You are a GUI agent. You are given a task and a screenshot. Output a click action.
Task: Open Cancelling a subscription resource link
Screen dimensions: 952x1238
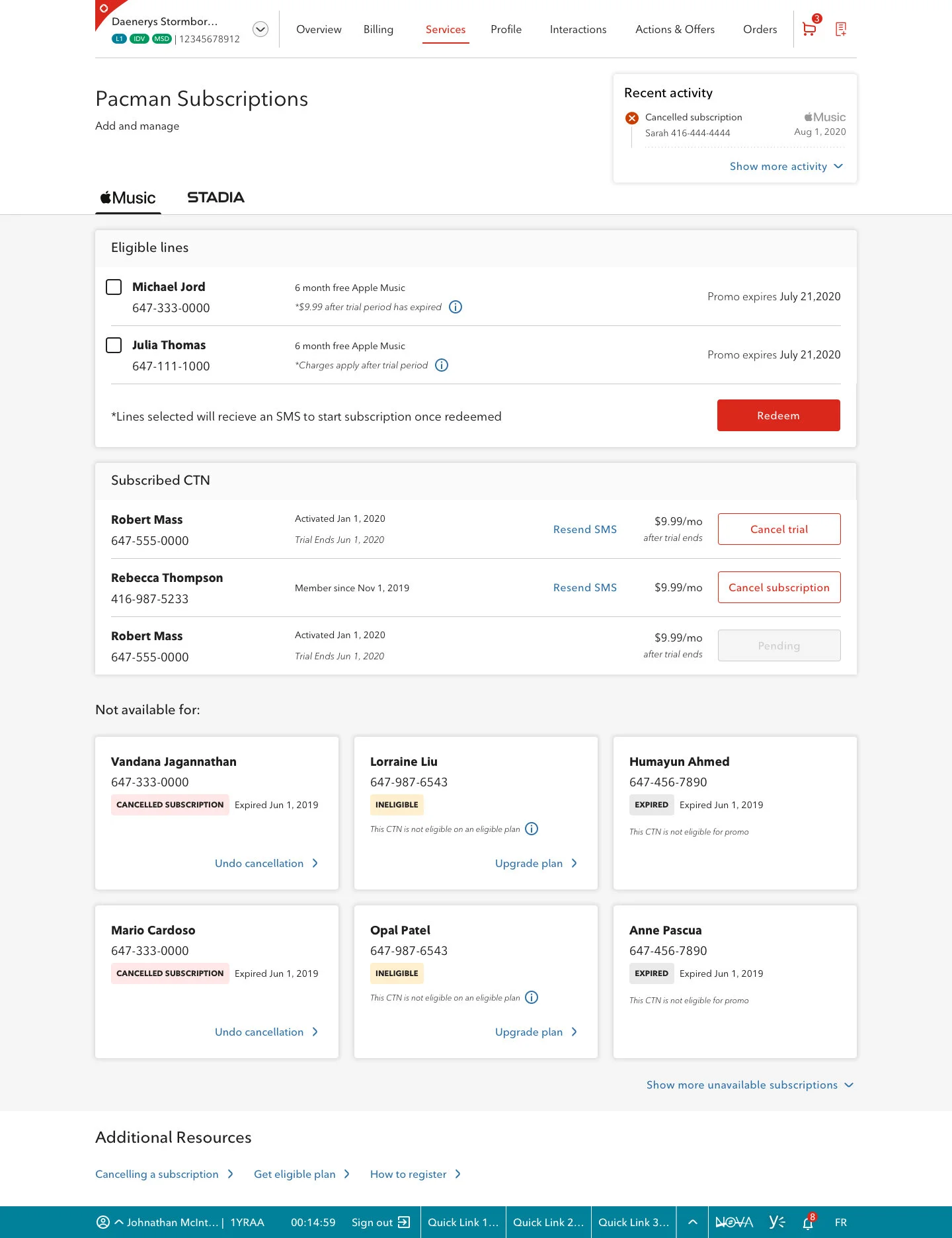point(164,1174)
